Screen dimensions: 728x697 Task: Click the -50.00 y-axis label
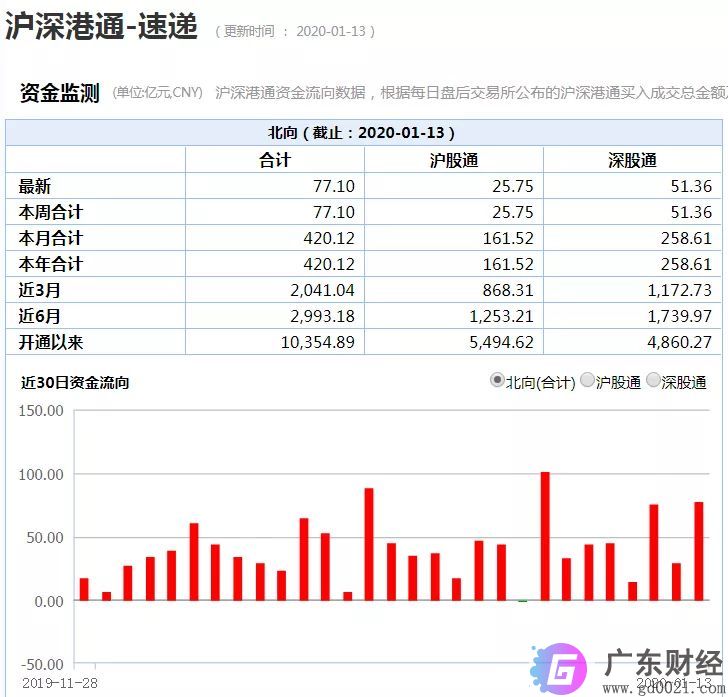coord(42,664)
